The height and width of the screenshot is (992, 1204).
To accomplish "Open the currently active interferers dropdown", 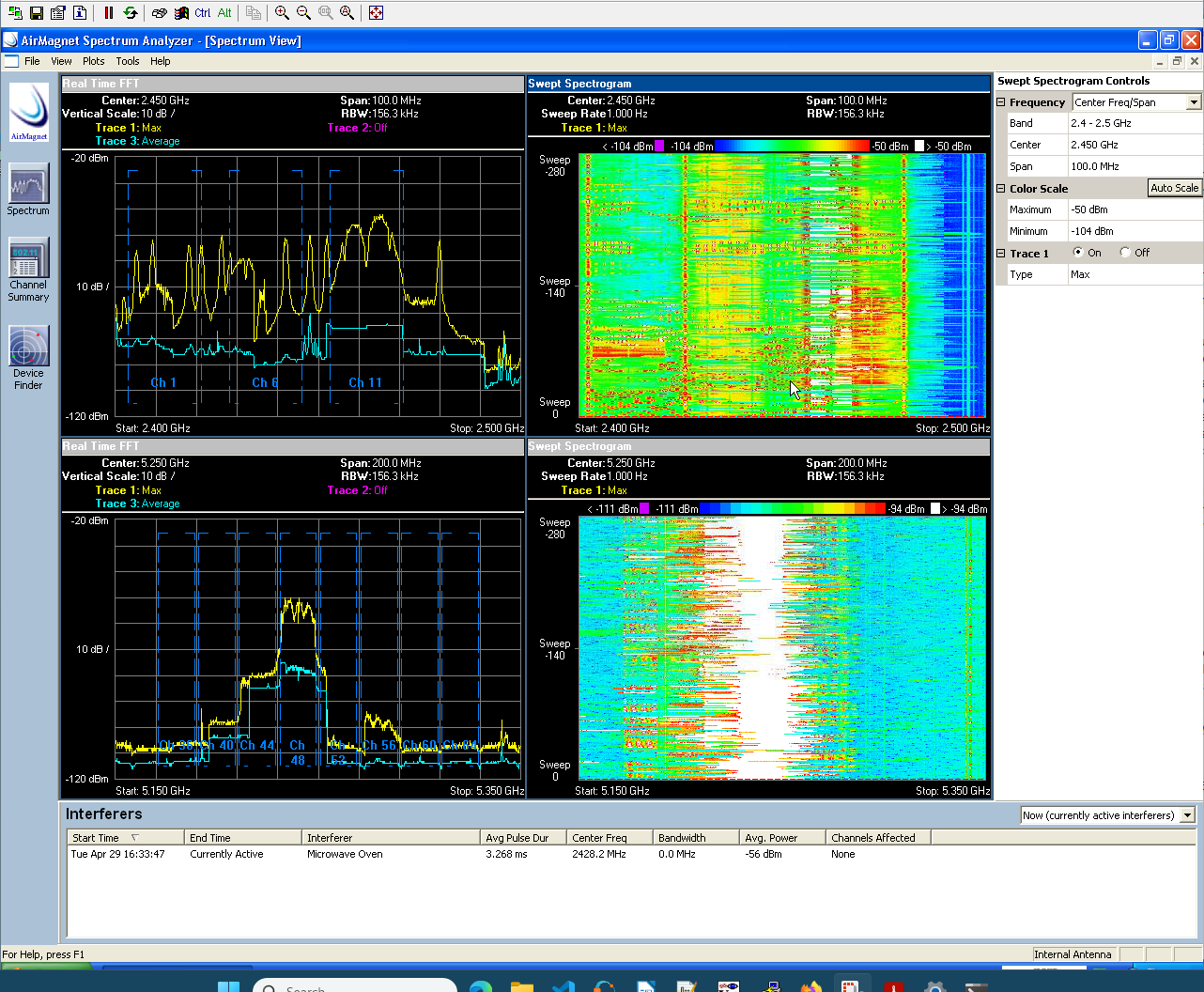I will (x=1187, y=815).
